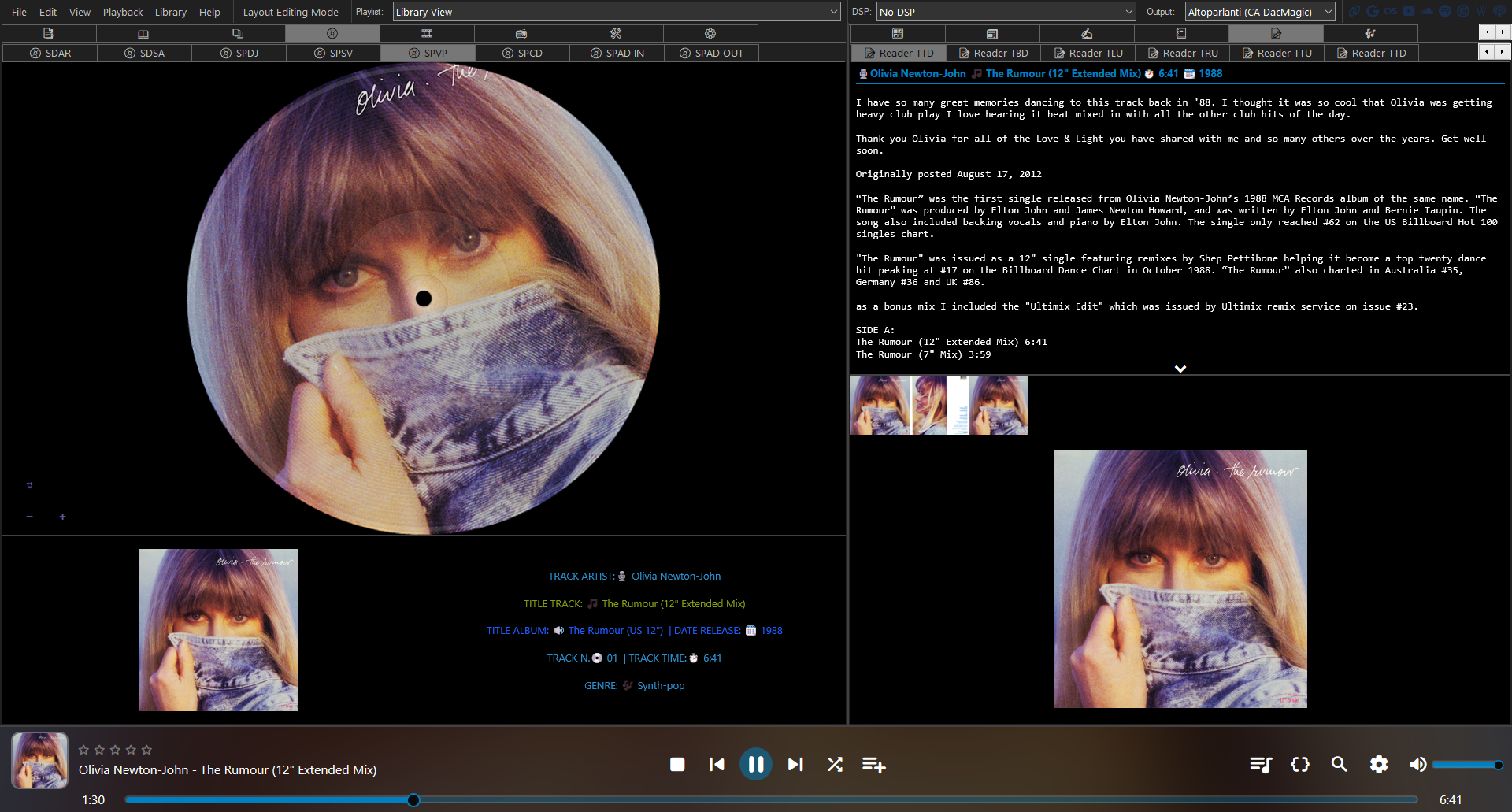Stop playback with the square stop button
The width and height of the screenshot is (1512, 812).
(x=677, y=764)
